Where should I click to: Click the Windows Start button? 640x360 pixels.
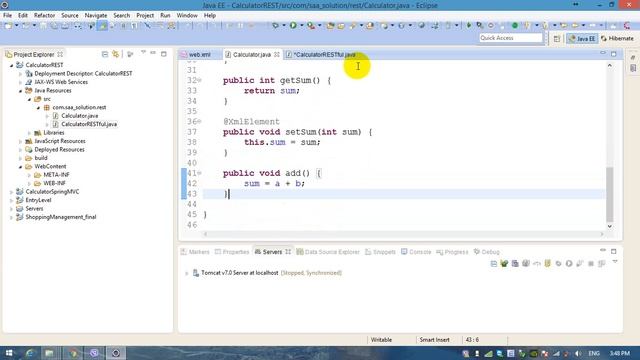[9, 353]
